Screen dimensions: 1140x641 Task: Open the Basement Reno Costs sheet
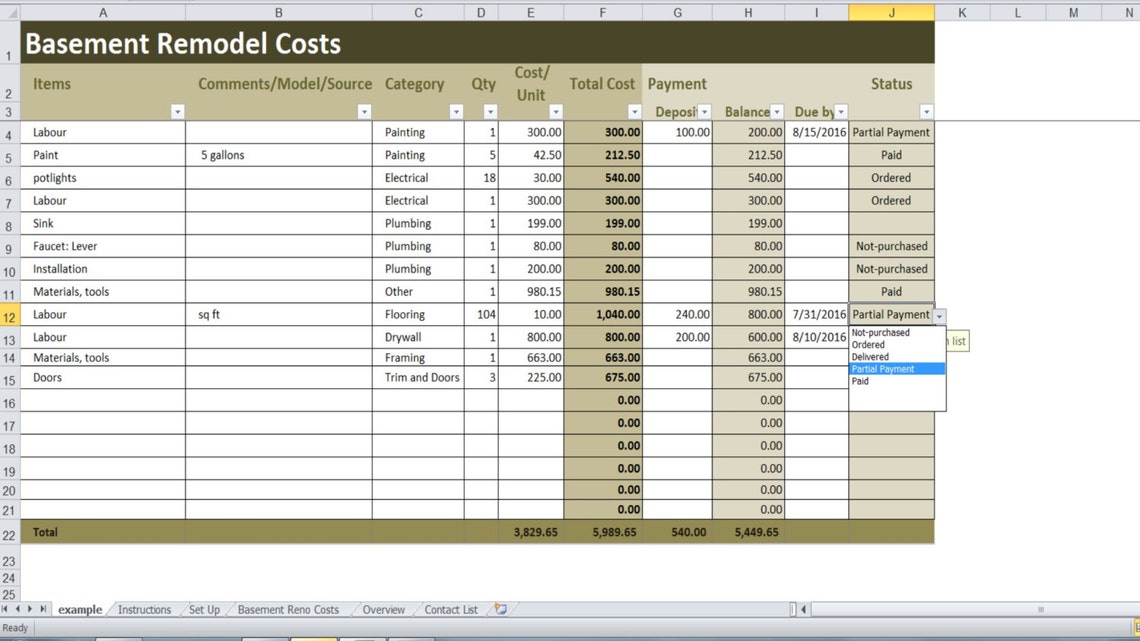coord(288,609)
